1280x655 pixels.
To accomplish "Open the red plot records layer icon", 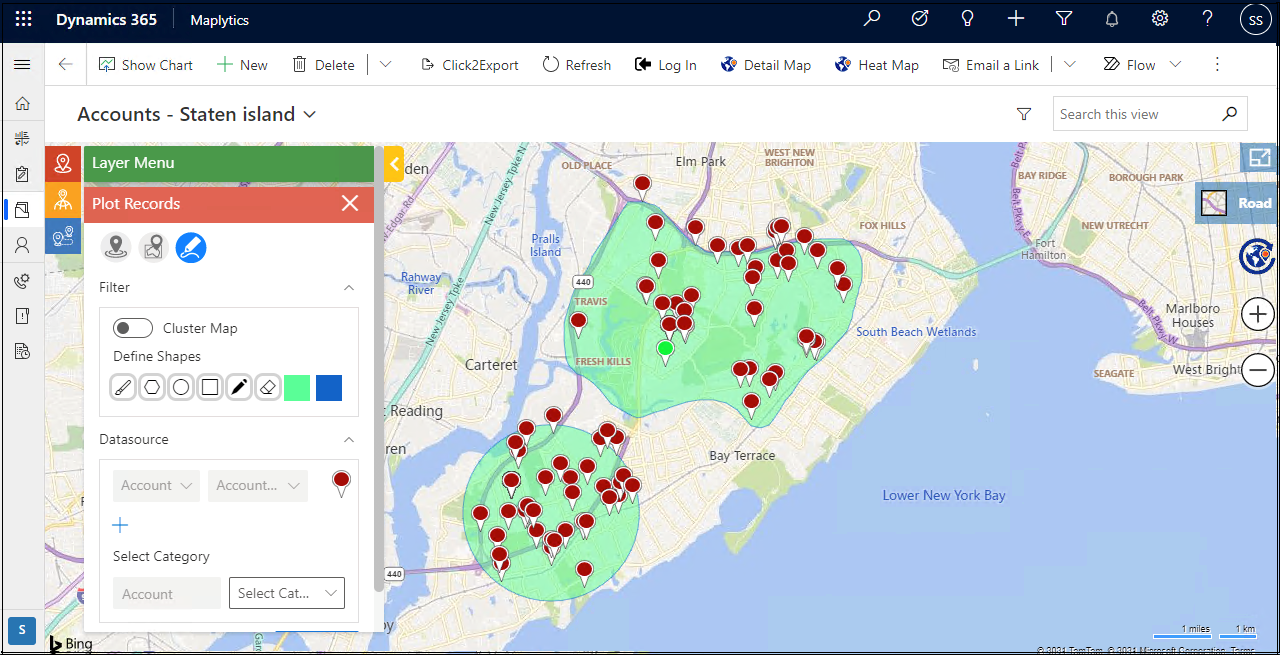I will click(x=63, y=163).
